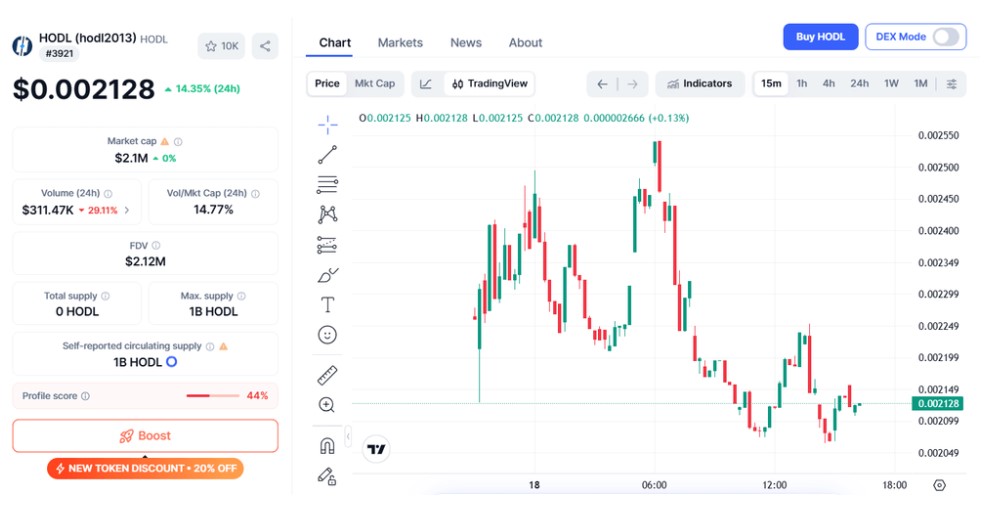Switch to the News tab
The height and width of the screenshot is (508, 986).
[x=466, y=43]
